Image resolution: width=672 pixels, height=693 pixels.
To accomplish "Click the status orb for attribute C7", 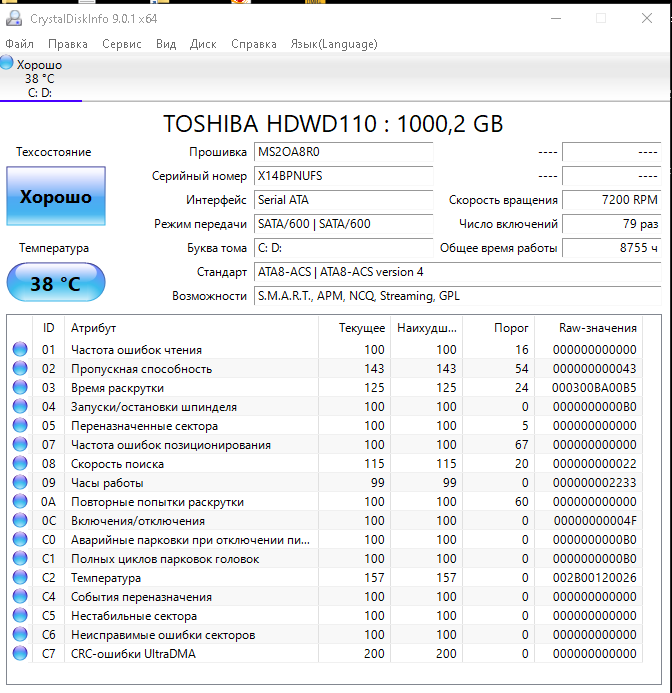I will 20,653.
